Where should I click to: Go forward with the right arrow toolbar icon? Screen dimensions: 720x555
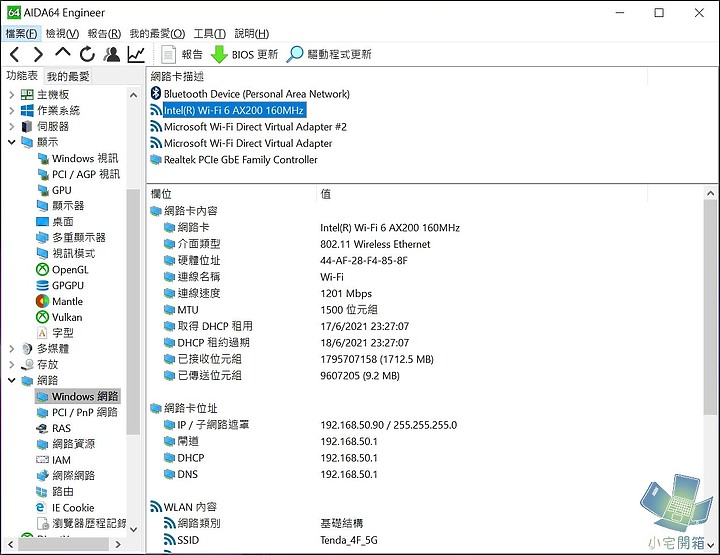pyautogui.click(x=39, y=55)
